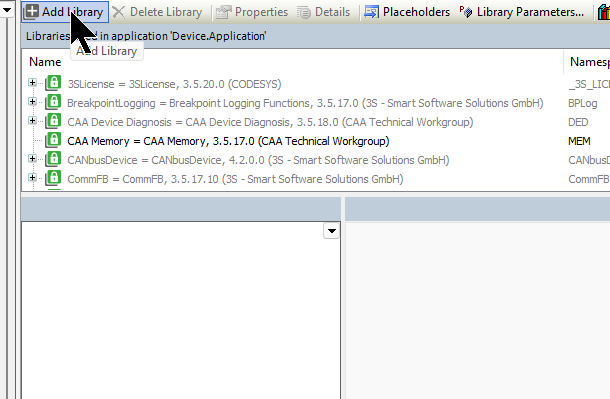Screen dimensions: 610x399
Task: Click the Add Library toolbar button
Action: click(x=65, y=12)
